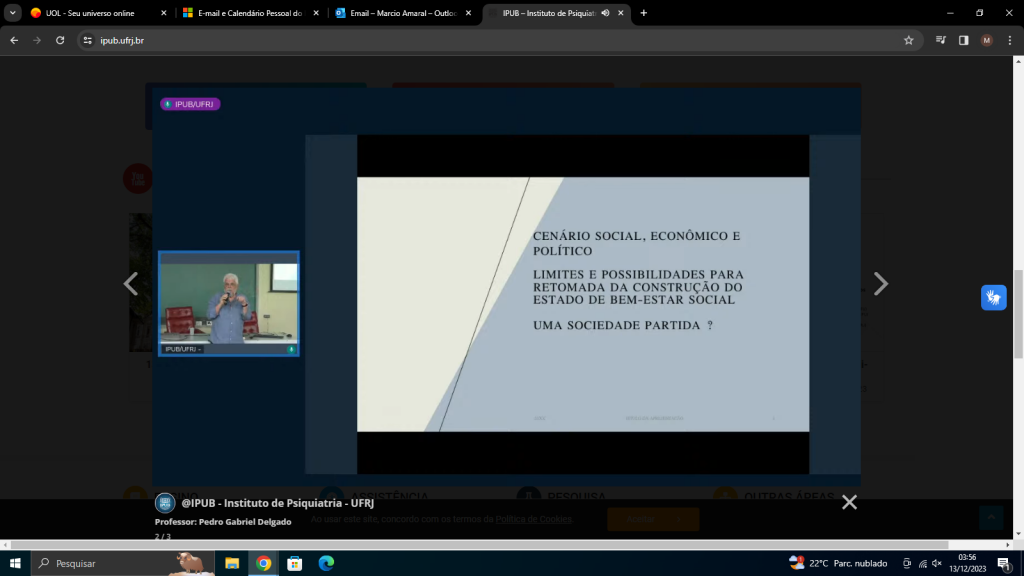Screen dimensions: 1024x576
Task: Open File Explorer from the taskbar
Action: [232, 563]
